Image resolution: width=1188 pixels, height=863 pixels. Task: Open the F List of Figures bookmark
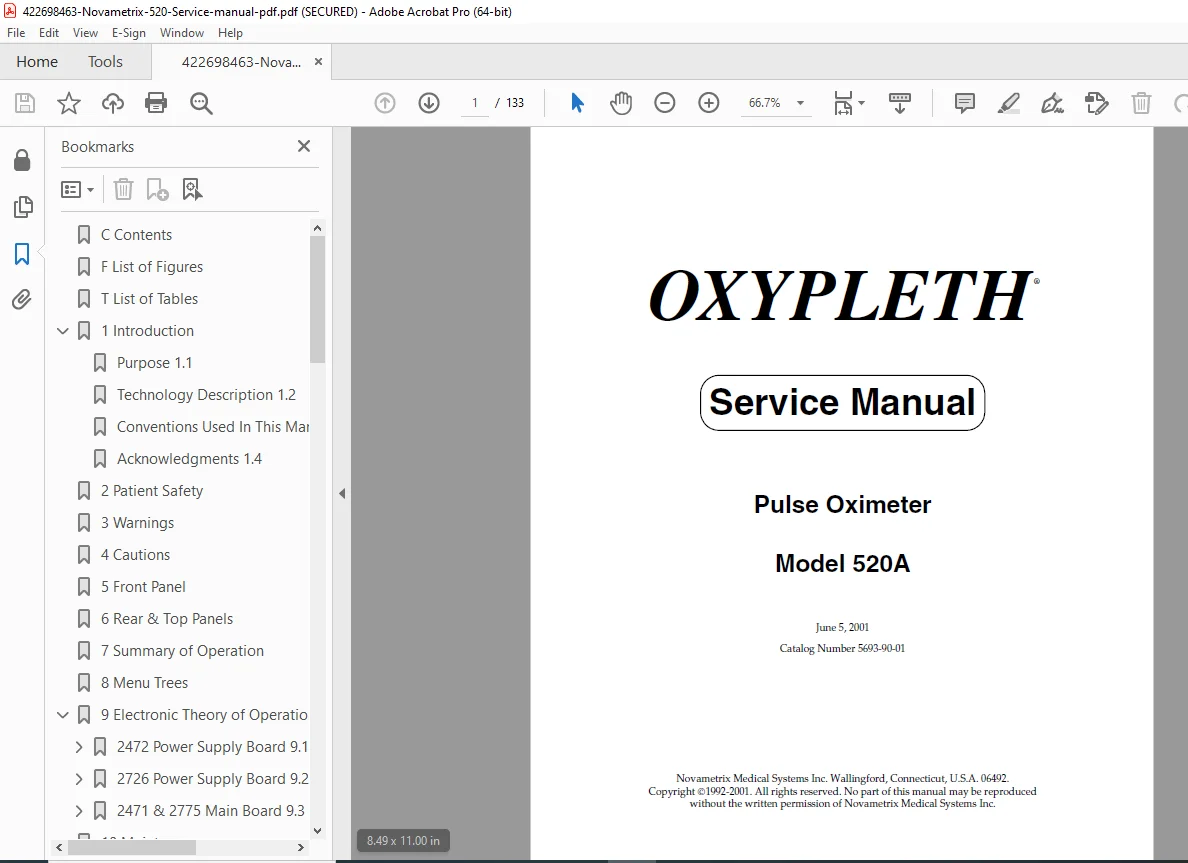tap(152, 267)
